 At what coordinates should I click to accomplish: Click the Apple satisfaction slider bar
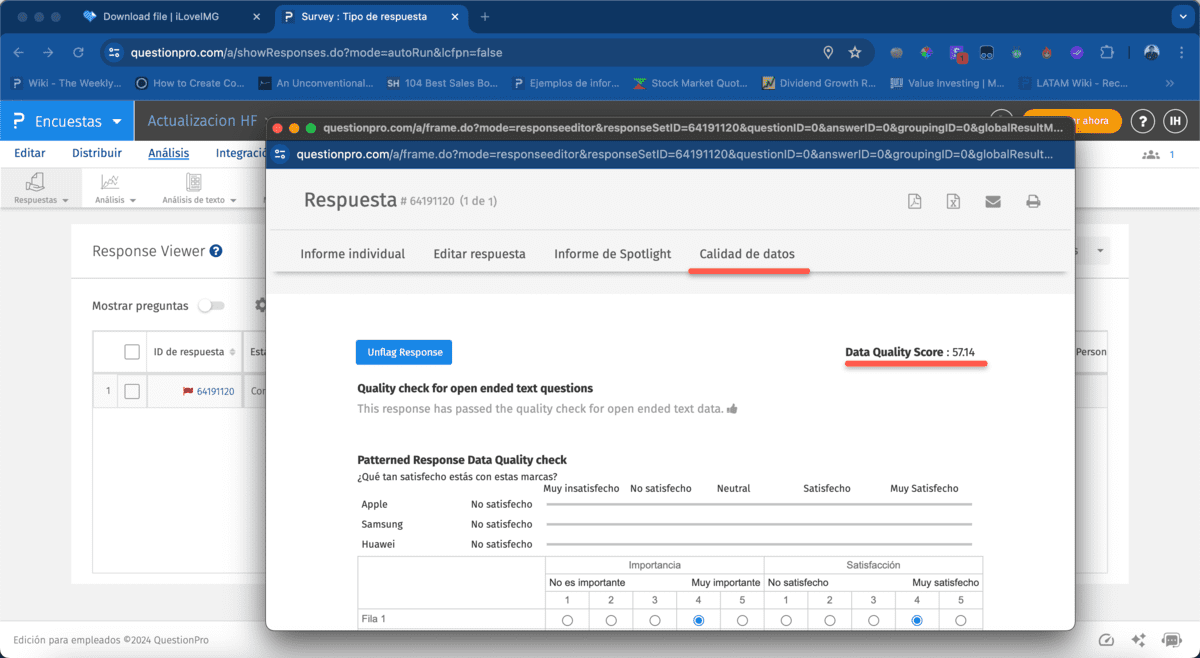click(758, 504)
